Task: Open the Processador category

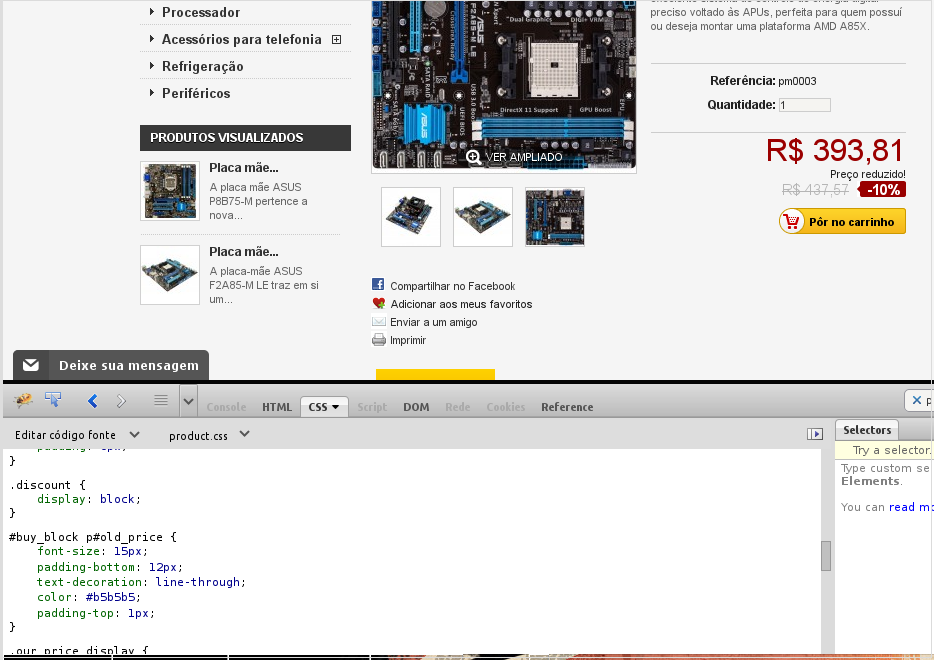Action: click(x=201, y=13)
